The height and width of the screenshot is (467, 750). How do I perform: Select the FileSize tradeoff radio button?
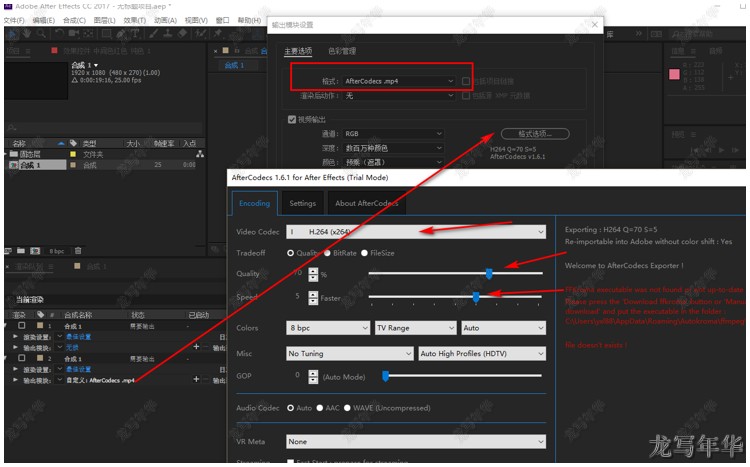pyautogui.click(x=364, y=253)
